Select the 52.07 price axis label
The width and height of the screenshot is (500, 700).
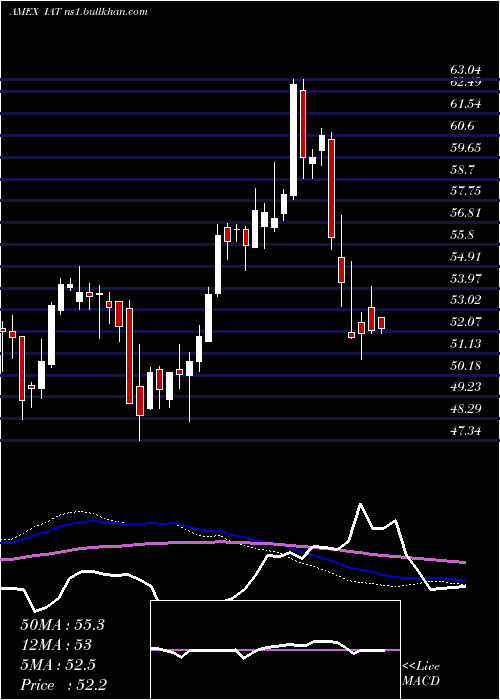(466, 322)
